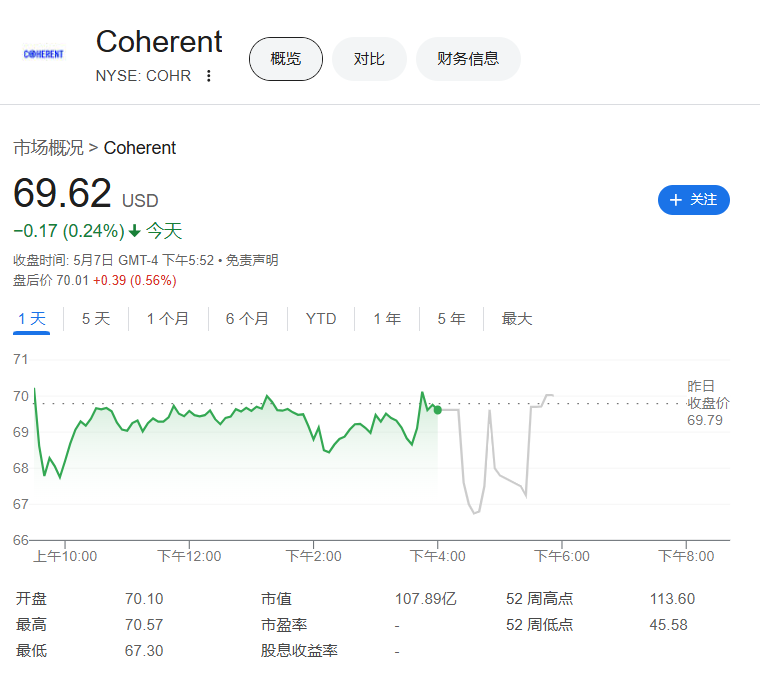Click the 收盘时间 5月7日 timestamp

coord(113,260)
